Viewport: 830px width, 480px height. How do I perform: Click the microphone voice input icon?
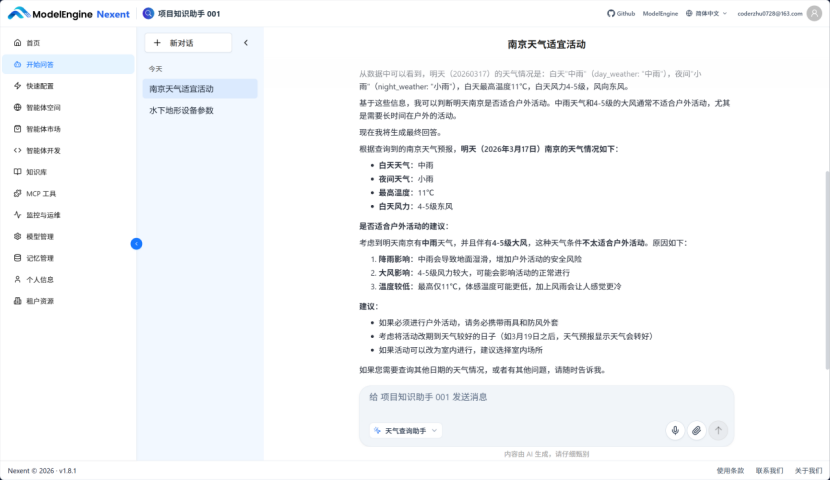pos(675,431)
